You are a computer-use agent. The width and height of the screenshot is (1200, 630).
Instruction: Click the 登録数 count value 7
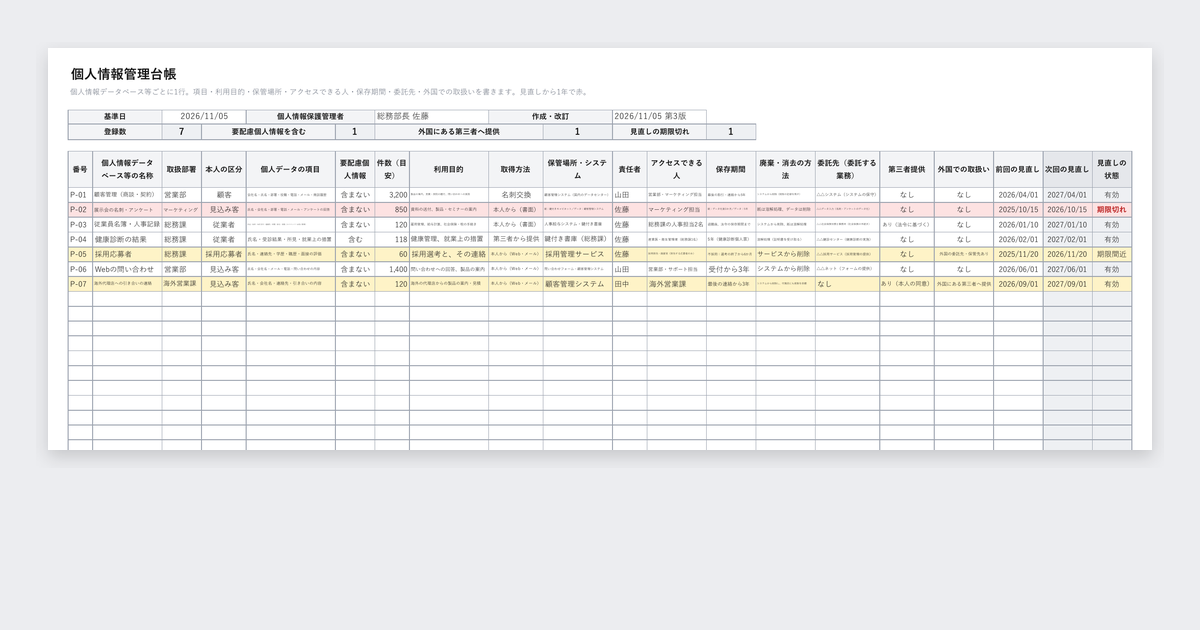coord(181,132)
